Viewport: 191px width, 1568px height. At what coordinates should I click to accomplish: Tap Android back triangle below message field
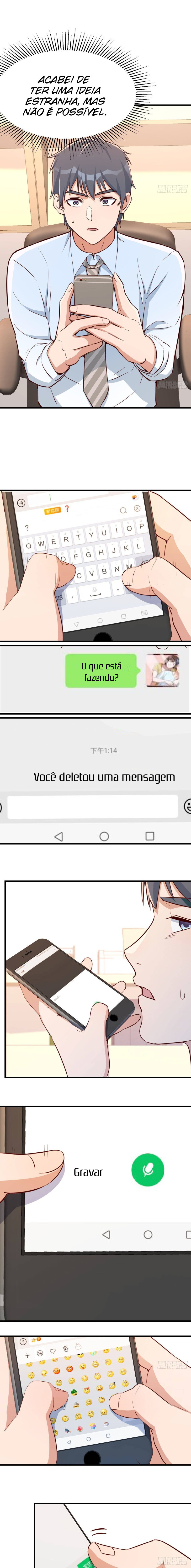tap(58, 836)
